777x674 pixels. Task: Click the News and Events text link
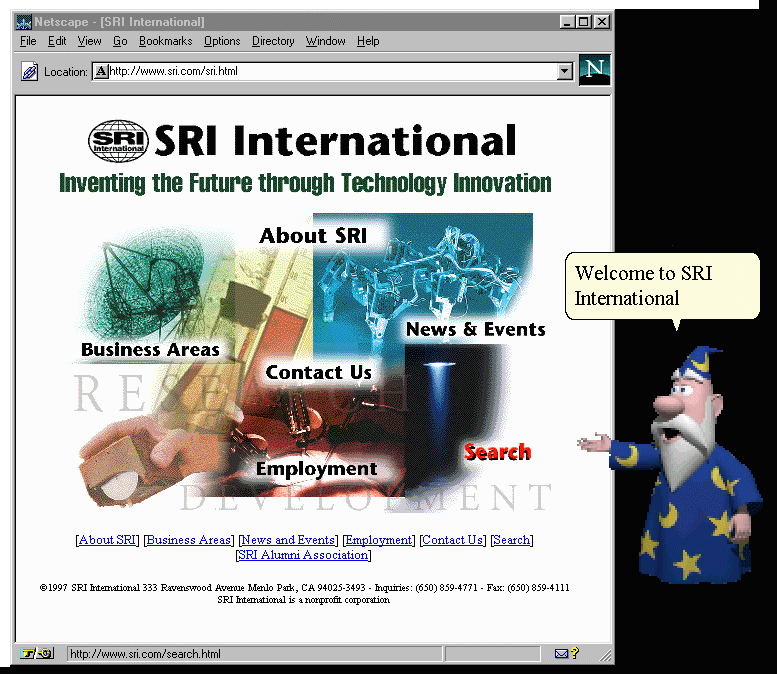pyautogui.click(x=288, y=540)
